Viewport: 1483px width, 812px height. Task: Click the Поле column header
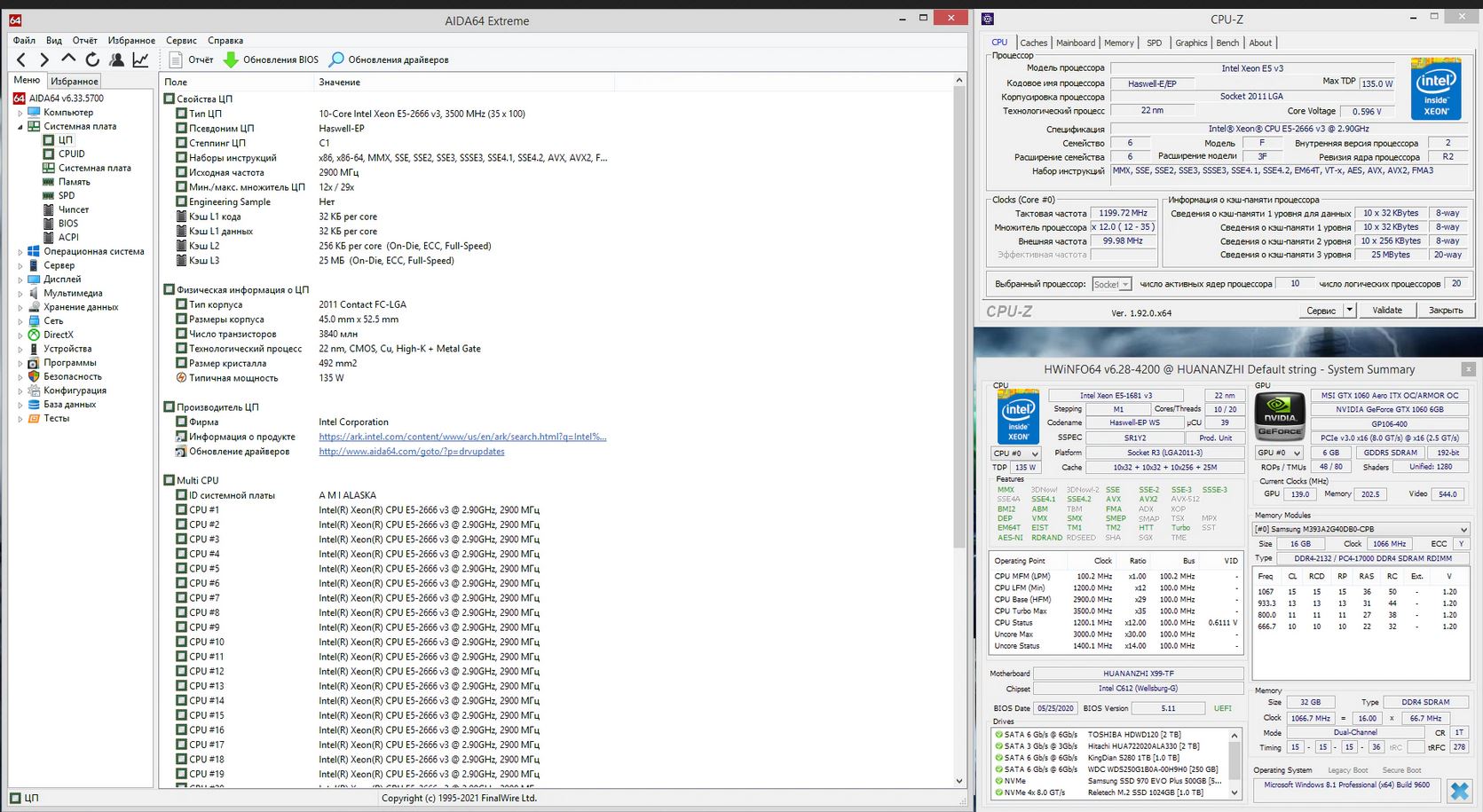[x=237, y=82]
